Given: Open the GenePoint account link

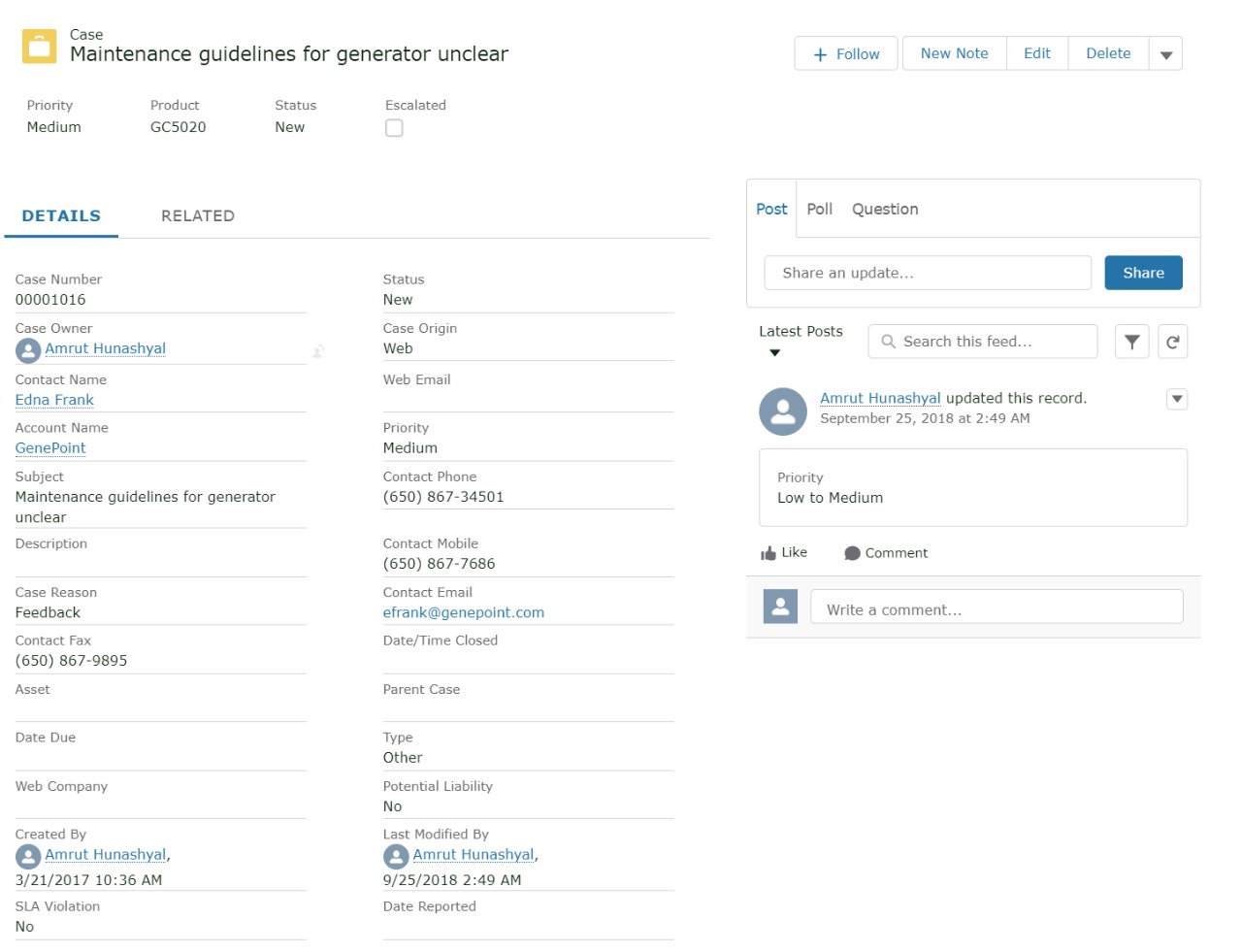Looking at the screenshot, I should pyautogui.click(x=50, y=448).
